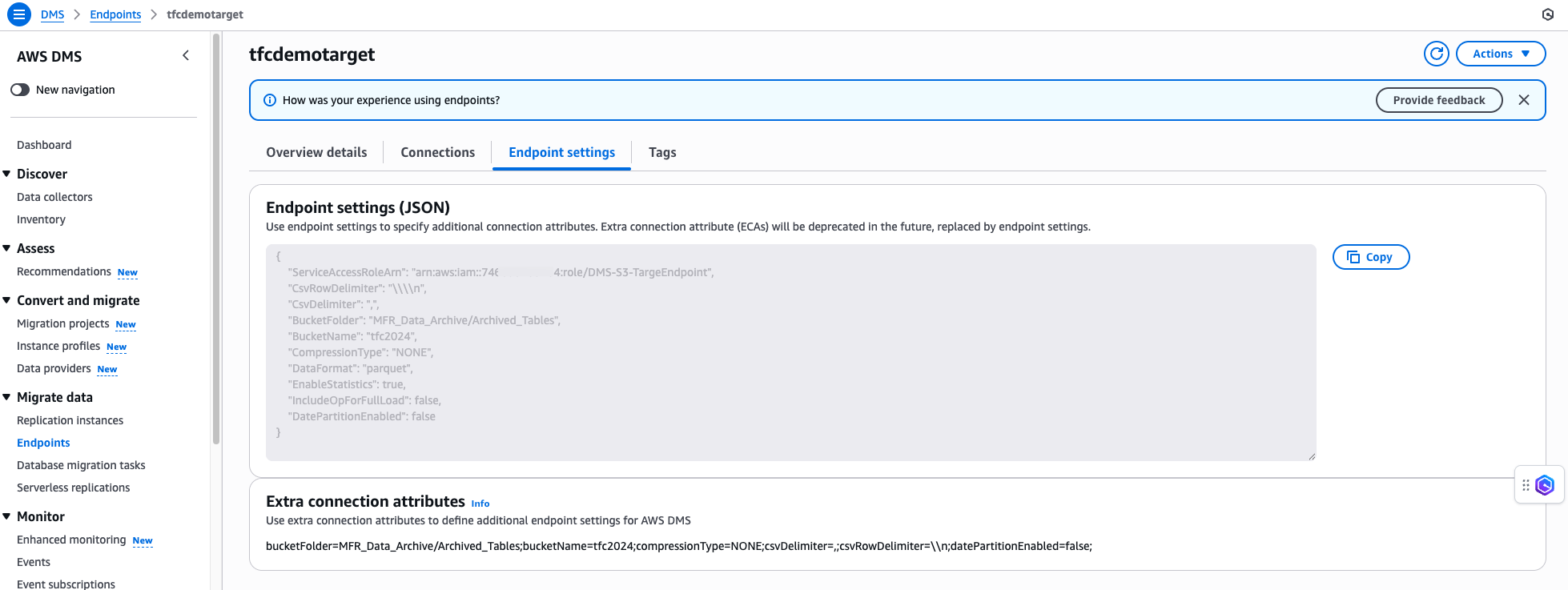
Task: Open the hamburger navigation menu
Action: click(x=18, y=14)
